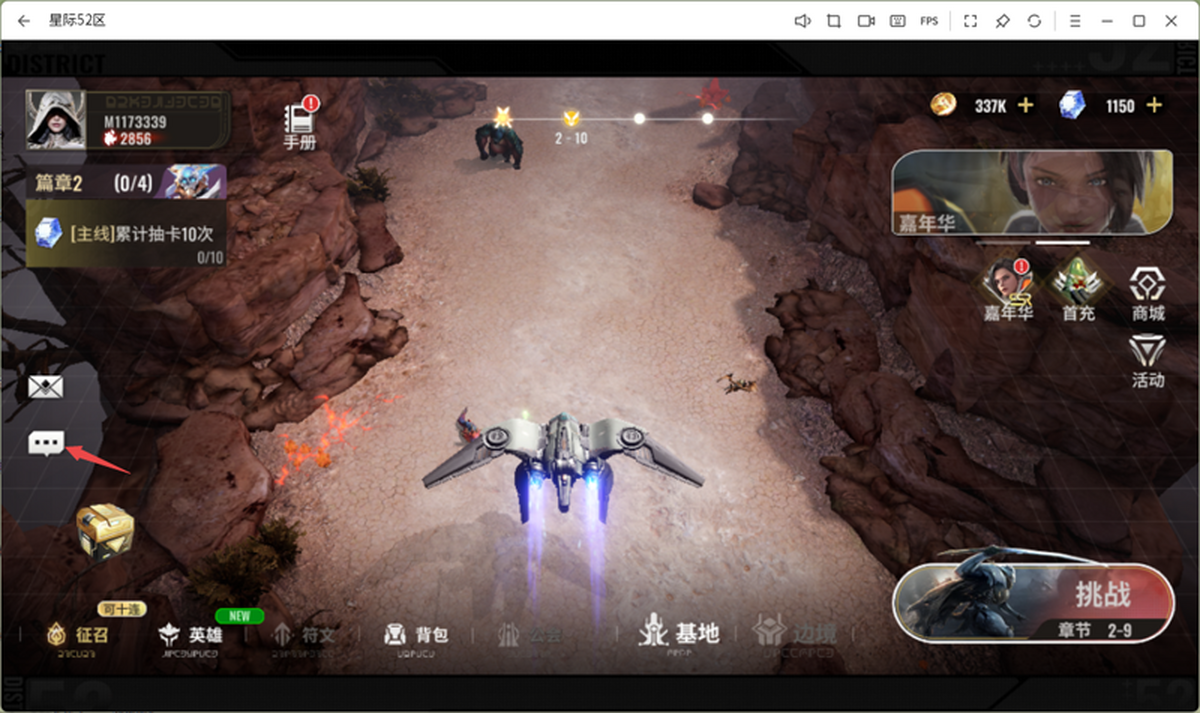Open 嘉年华 event icon with alert
1200x713 pixels.
[1007, 291]
